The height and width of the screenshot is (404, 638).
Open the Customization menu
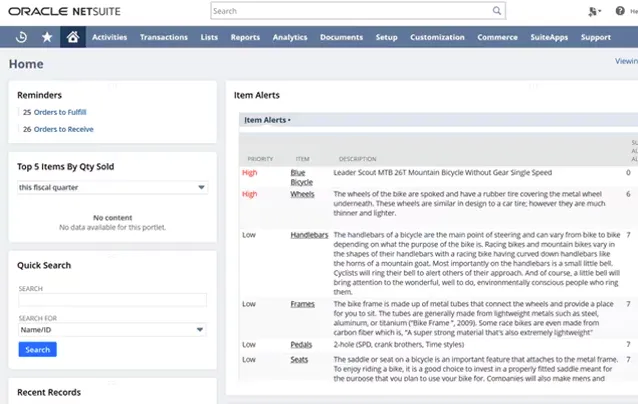tap(437, 37)
